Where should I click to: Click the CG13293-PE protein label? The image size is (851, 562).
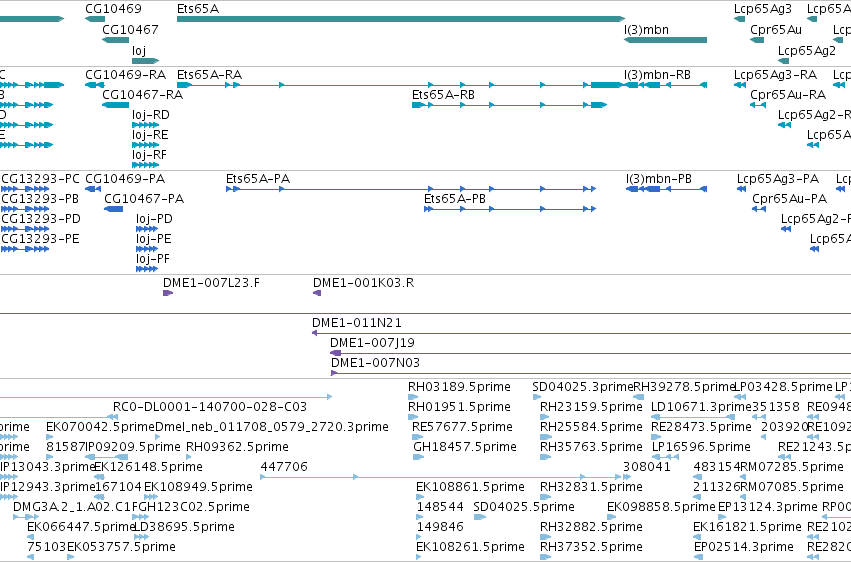pyautogui.click(x=40, y=239)
